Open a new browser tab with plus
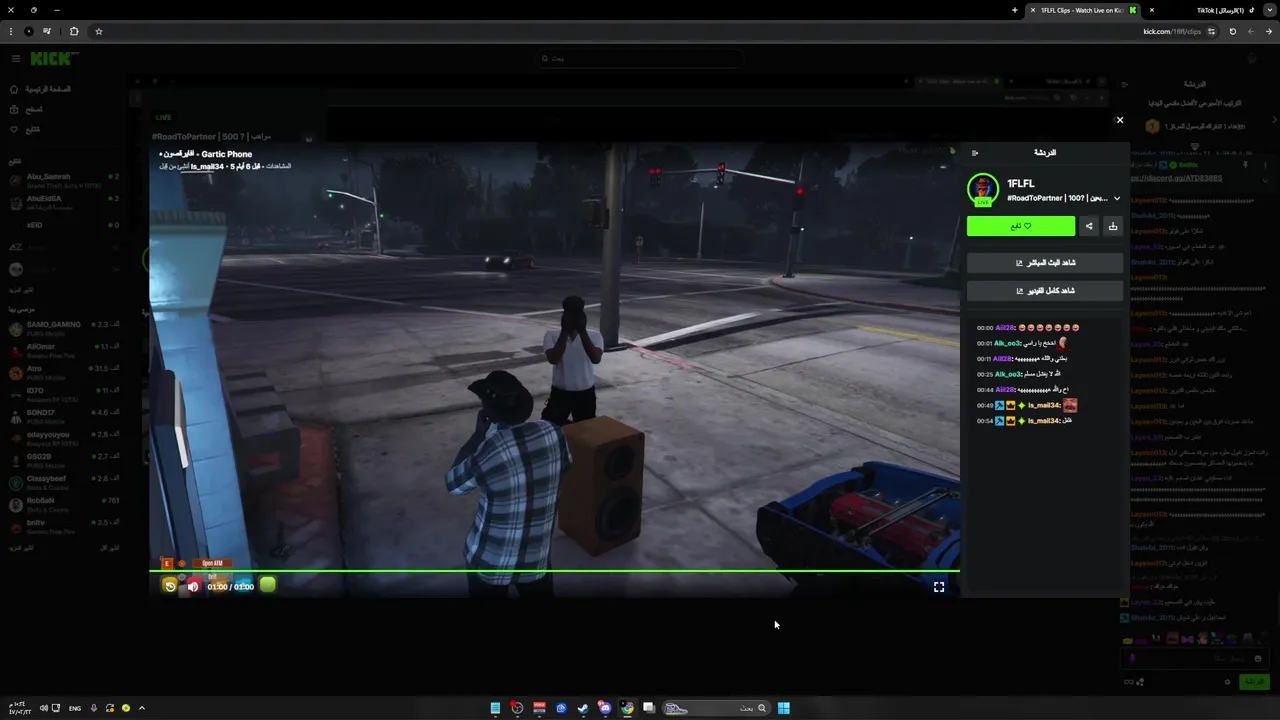1280x720 pixels. coord(1015,10)
